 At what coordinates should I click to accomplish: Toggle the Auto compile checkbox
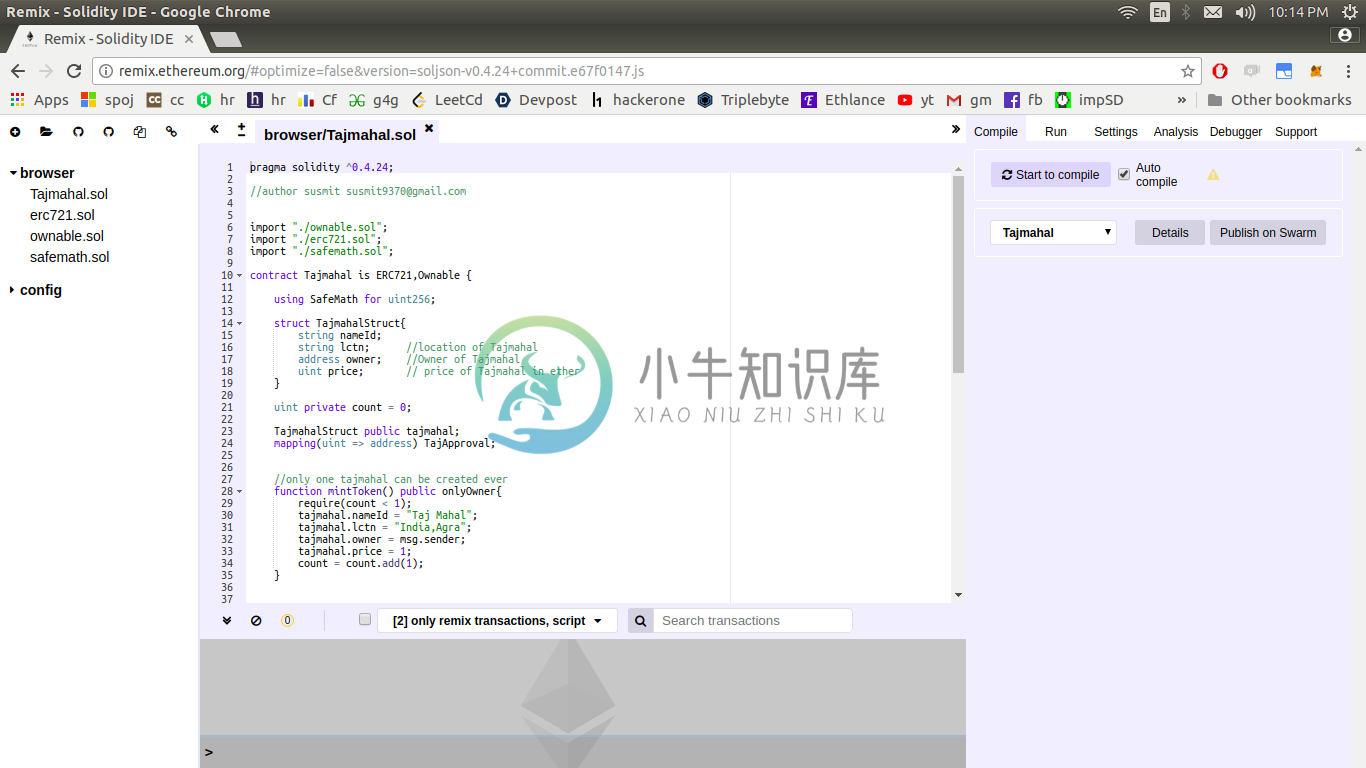pos(1124,174)
